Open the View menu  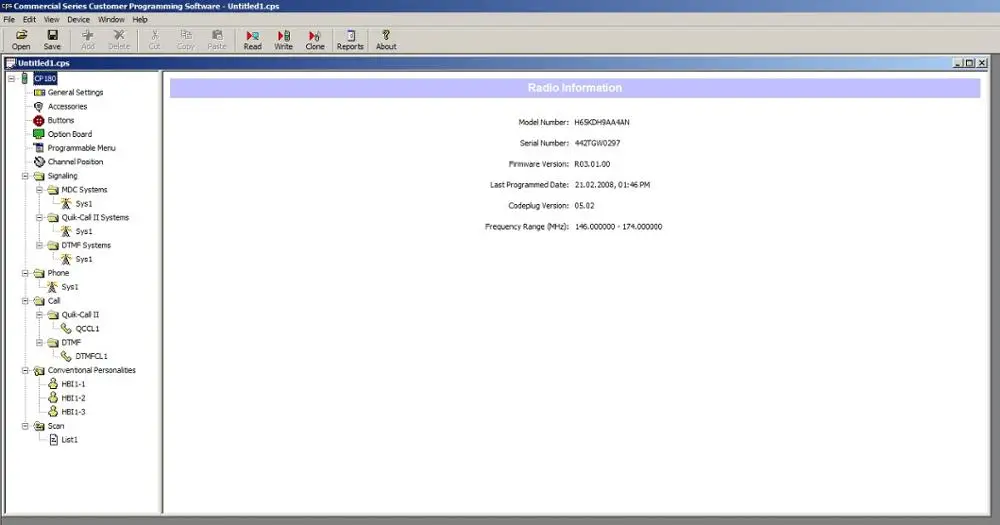pyautogui.click(x=52, y=20)
